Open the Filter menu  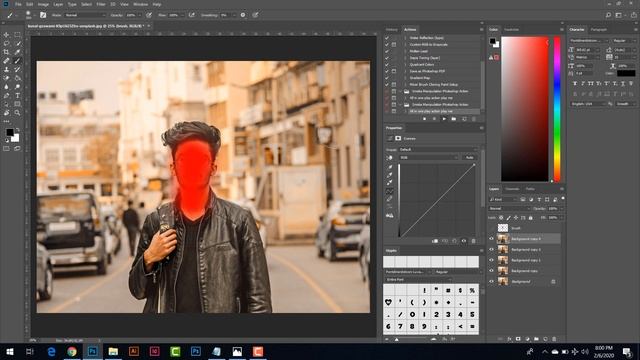101,4
